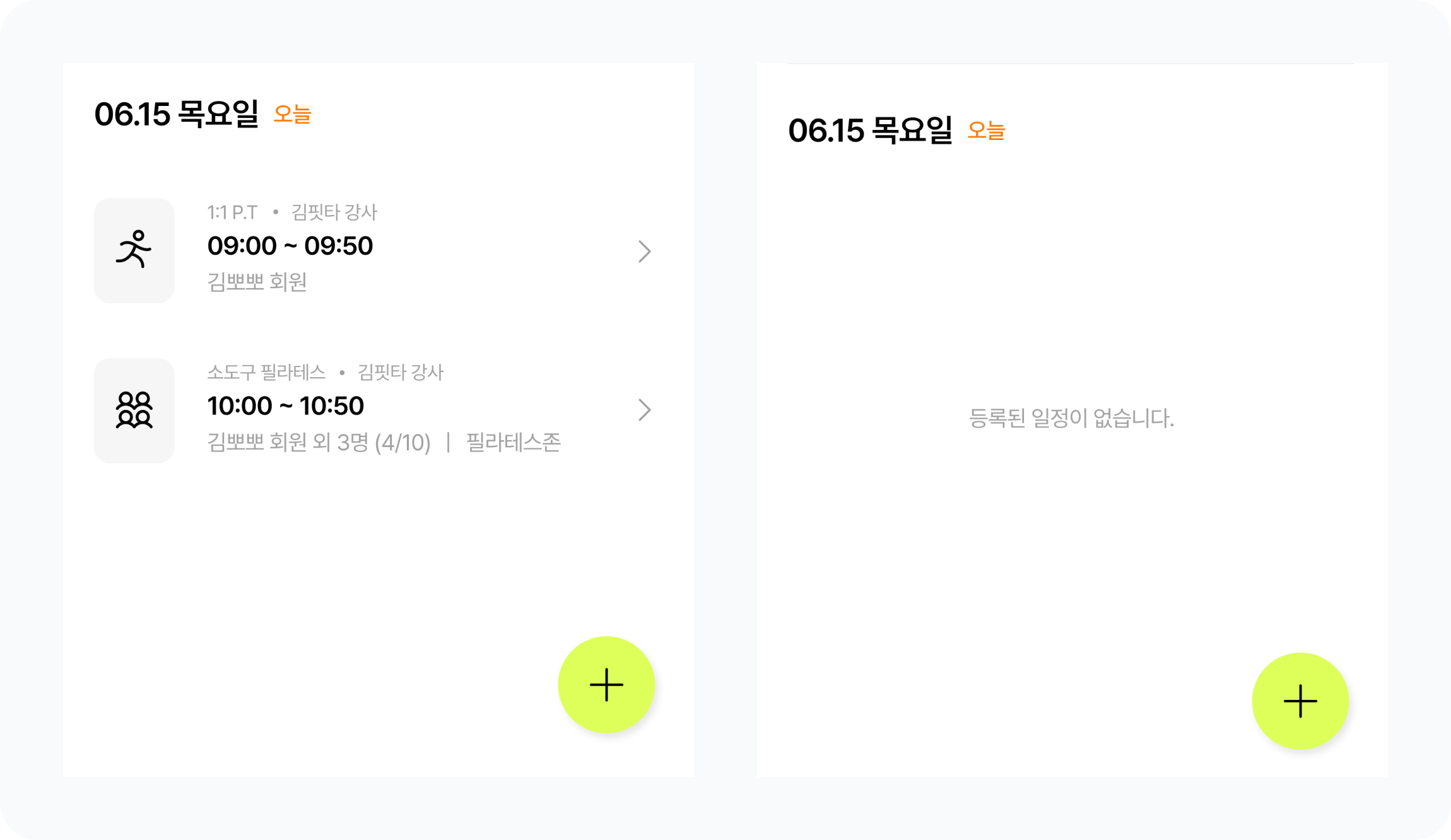Click 김핏타 강사 next to 1:1 P.T
The width and height of the screenshot is (1451, 840).
(x=334, y=213)
